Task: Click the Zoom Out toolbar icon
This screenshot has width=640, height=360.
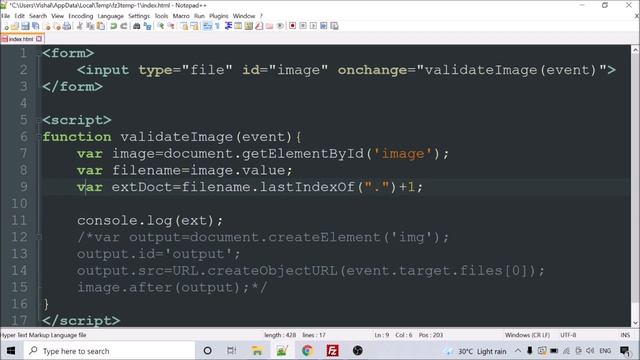Action: tap(171, 26)
